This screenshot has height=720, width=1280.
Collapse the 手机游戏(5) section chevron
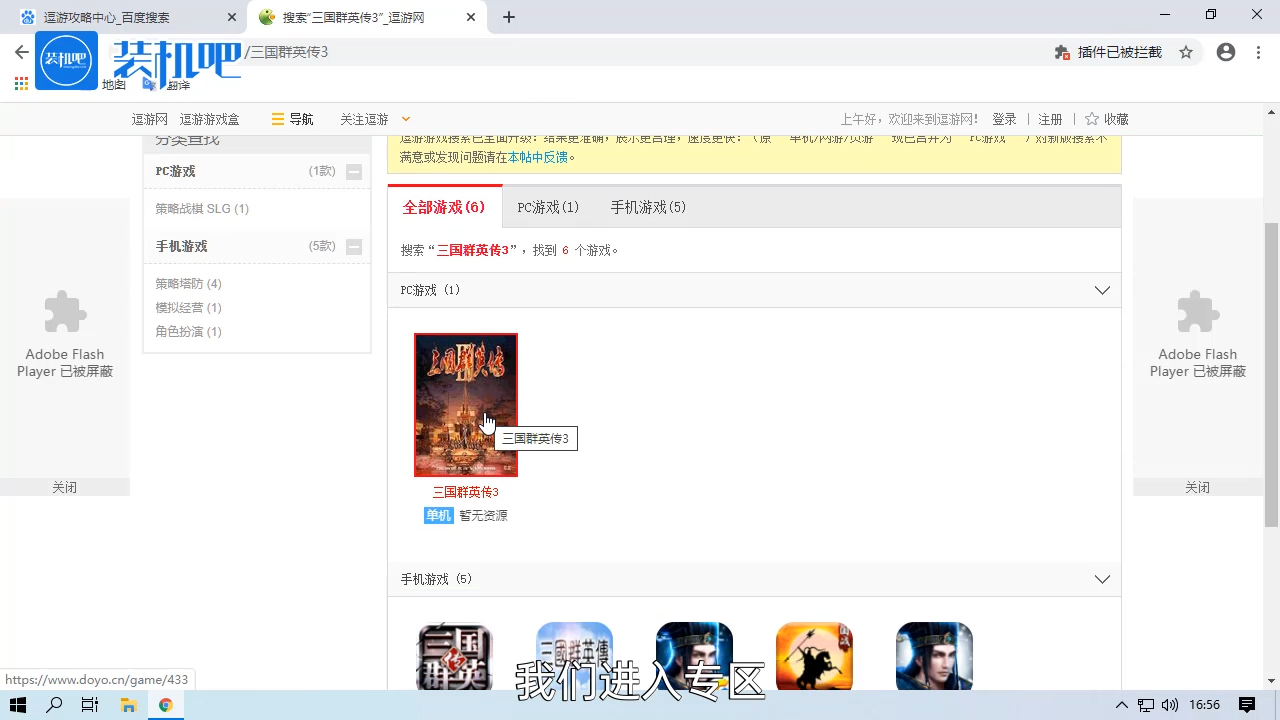point(1102,579)
